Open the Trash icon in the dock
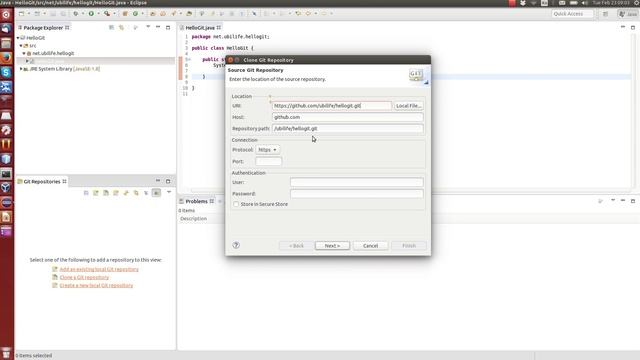The height and width of the screenshot is (360, 640). click(x=6, y=353)
